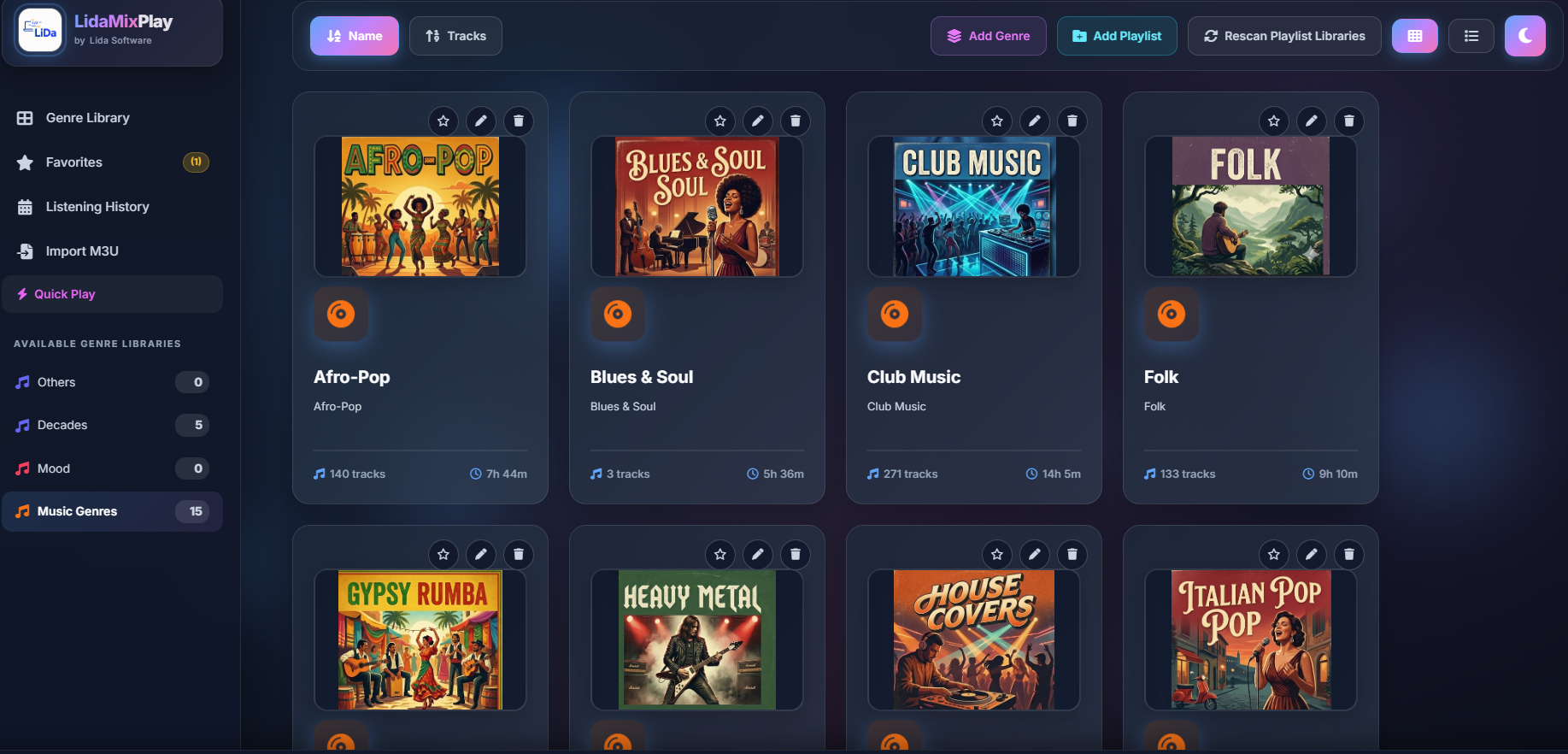Rescan Playlist Libraries
Image resolution: width=1568 pixels, height=754 pixels.
click(1284, 36)
